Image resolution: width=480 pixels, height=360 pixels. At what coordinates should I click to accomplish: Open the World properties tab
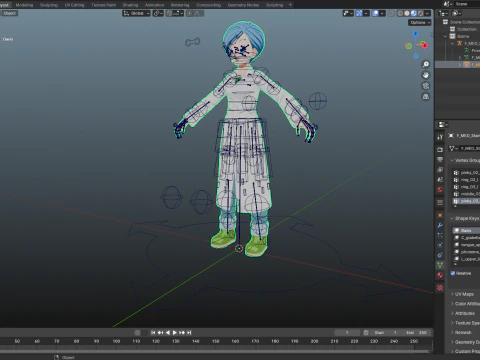(x=440, y=189)
